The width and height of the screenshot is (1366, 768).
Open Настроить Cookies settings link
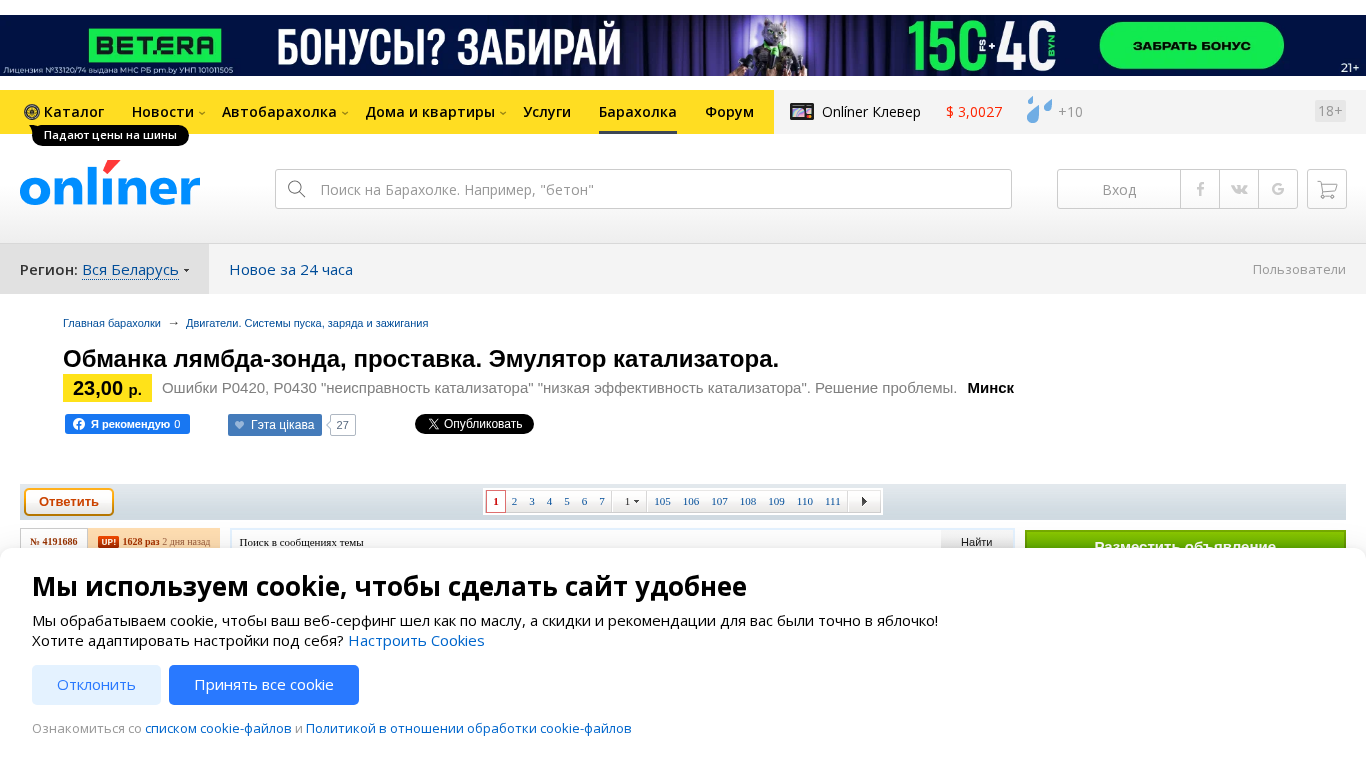(x=416, y=640)
